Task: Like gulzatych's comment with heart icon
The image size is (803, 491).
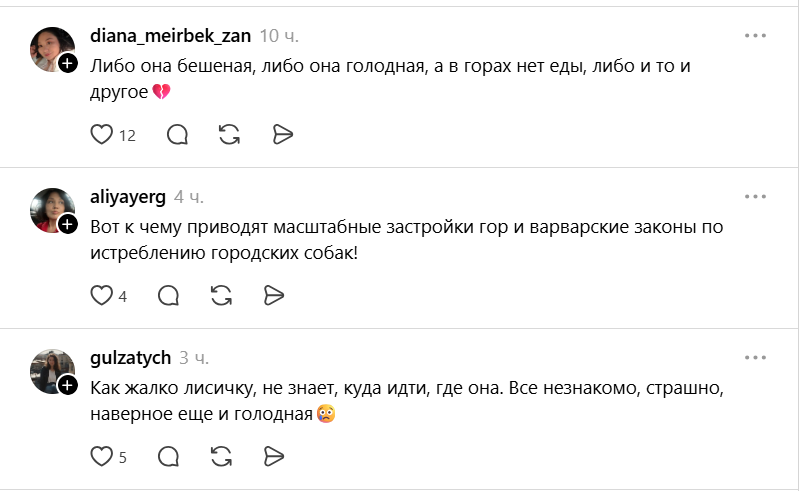Action: coord(101,457)
